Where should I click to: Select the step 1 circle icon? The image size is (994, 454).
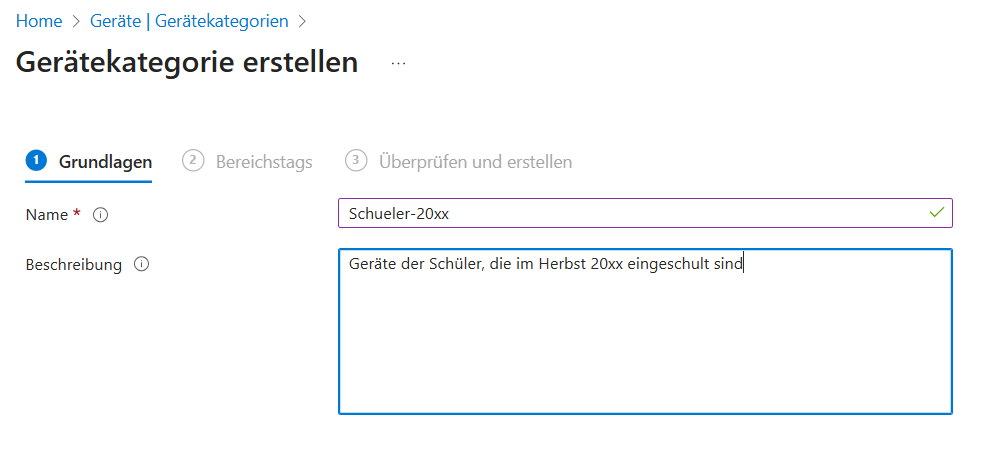click(x=36, y=161)
